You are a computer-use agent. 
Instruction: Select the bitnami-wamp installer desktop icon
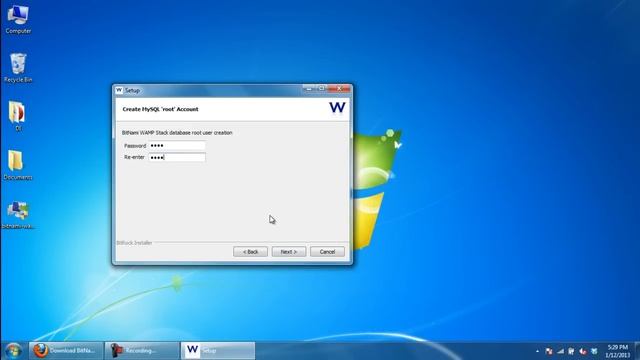click(18, 214)
